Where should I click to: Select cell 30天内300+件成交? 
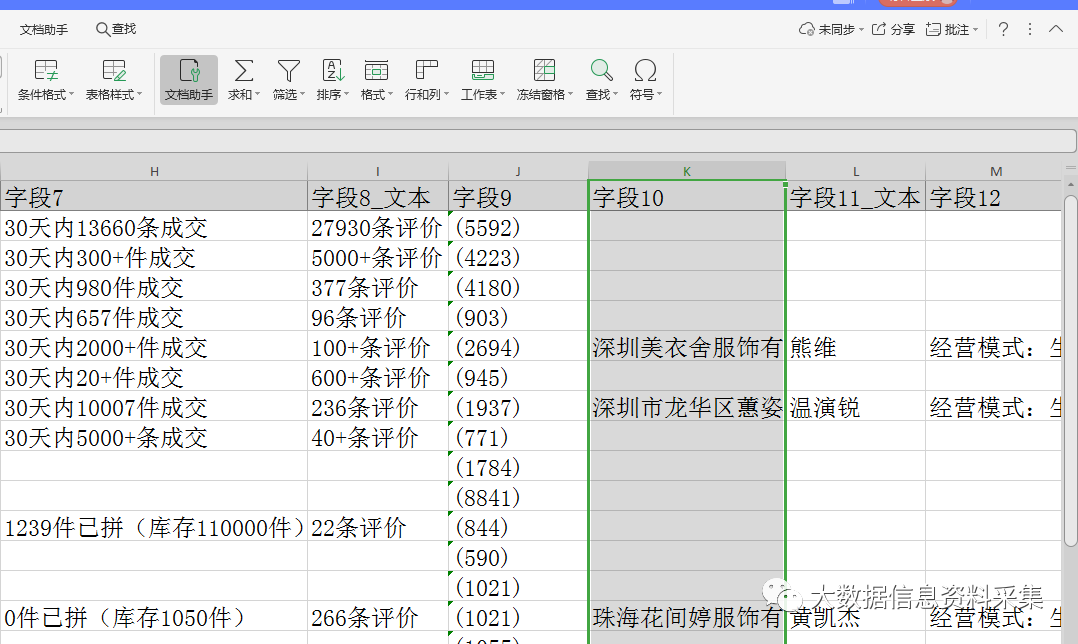pyautogui.click(x=154, y=257)
